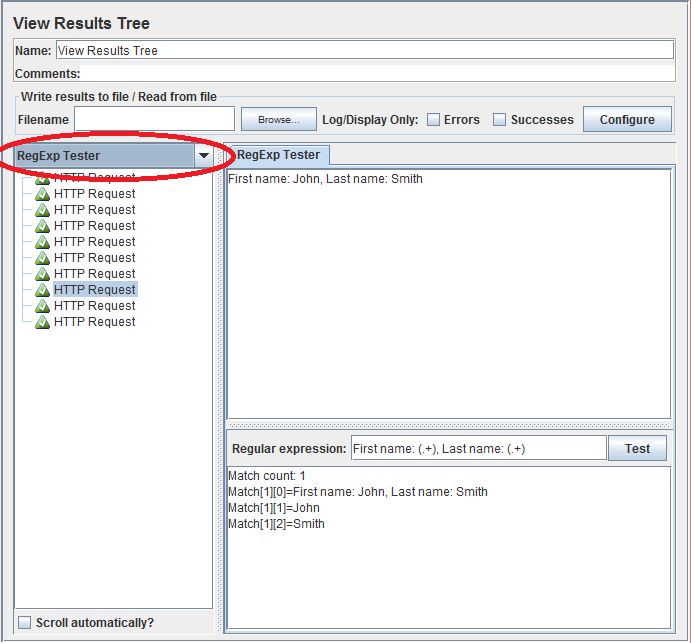Image resolution: width=691 pixels, height=643 pixels.
Task: Click response text 'First name: John, Last name: Smith'
Action: tap(325, 179)
